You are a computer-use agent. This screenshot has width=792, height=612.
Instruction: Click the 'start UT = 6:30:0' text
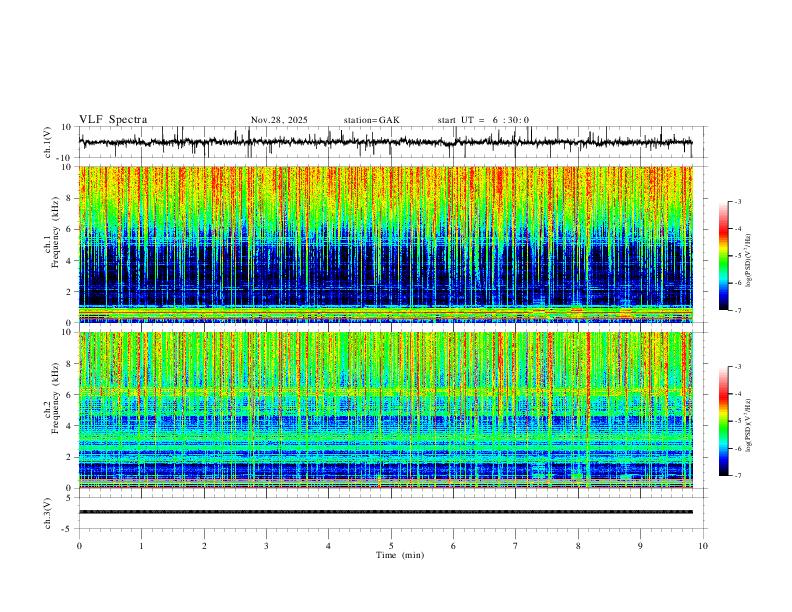(483, 120)
